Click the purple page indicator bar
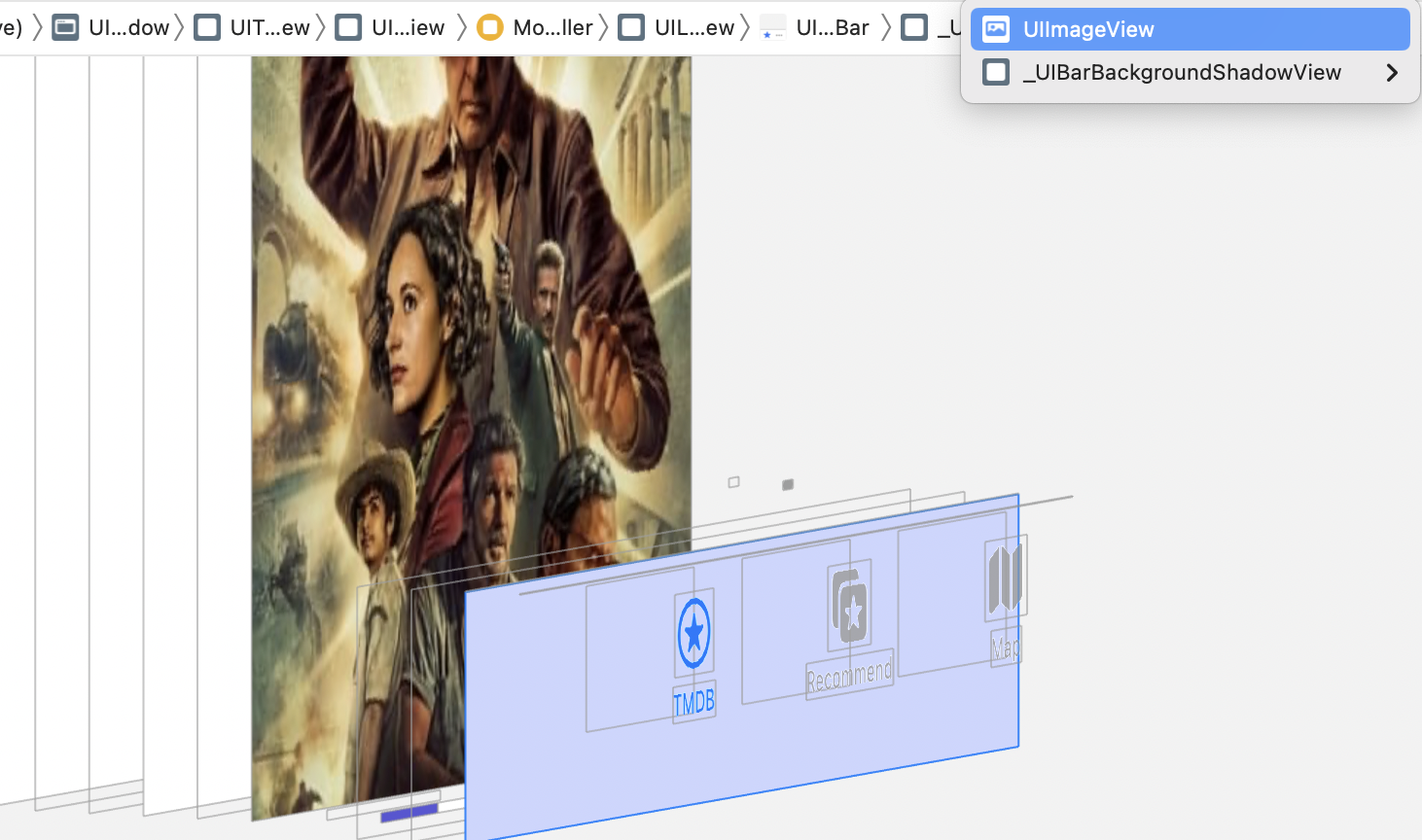The image size is (1422, 840). [x=409, y=813]
